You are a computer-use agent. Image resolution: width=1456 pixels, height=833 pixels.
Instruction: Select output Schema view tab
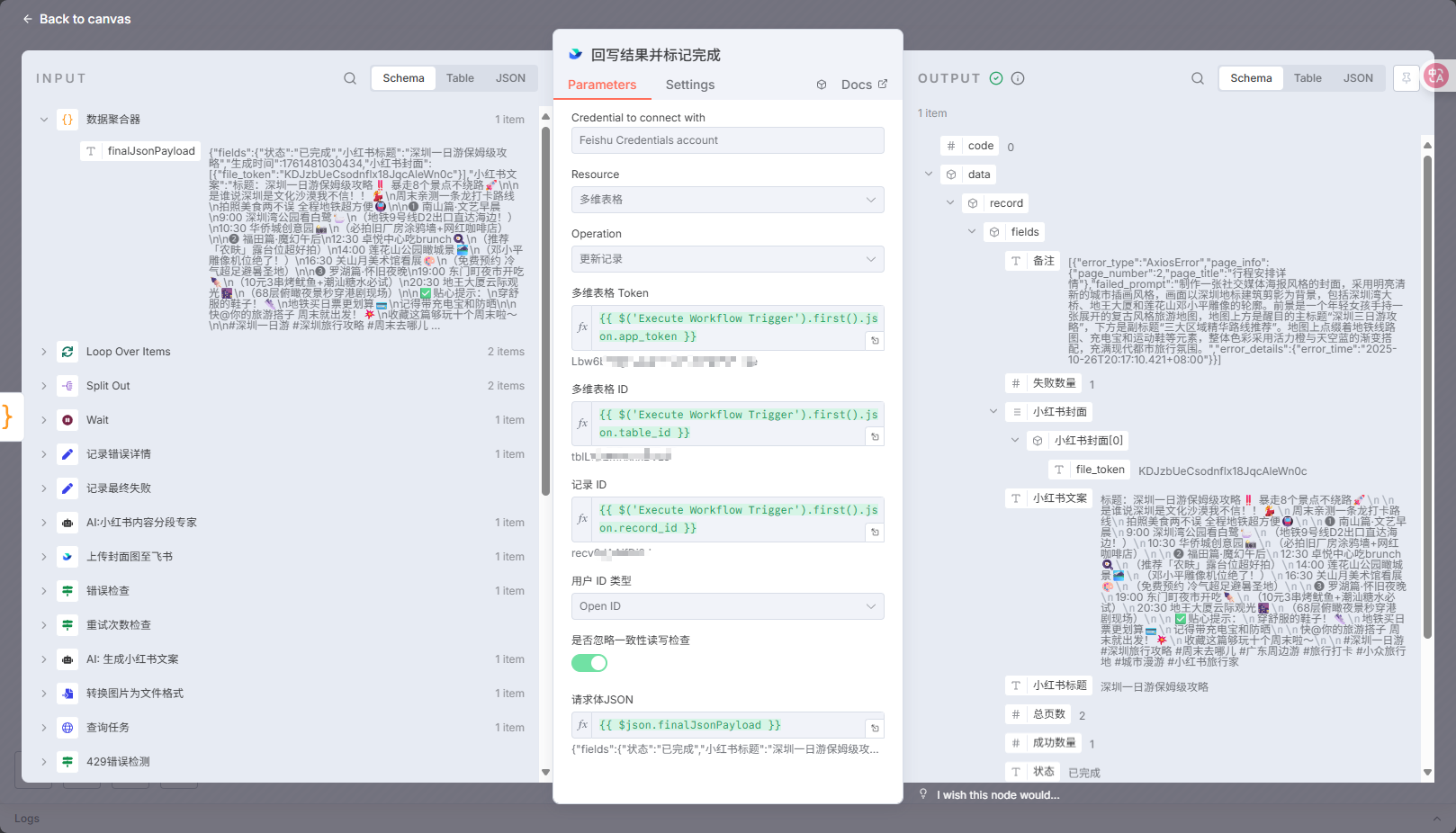pyautogui.click(x=1251, y=78)
